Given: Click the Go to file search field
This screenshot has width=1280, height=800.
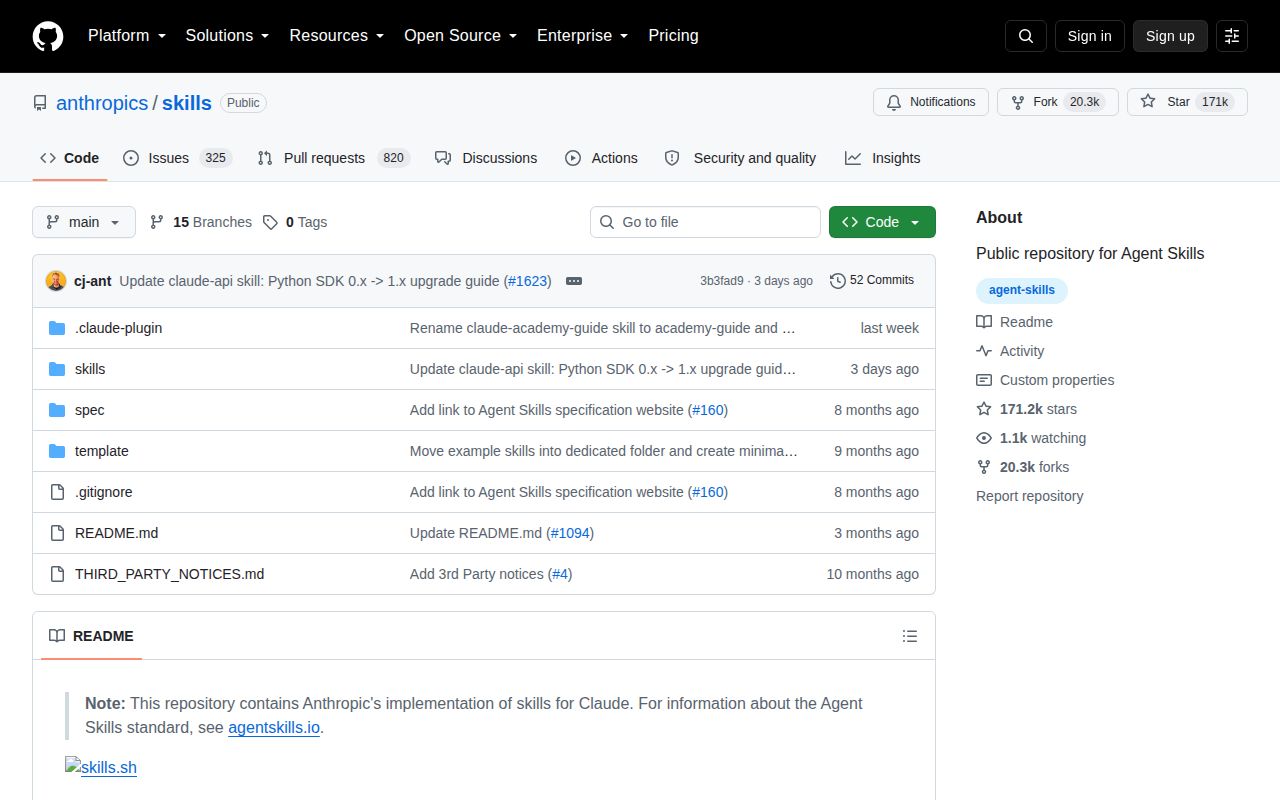Looking at the screenshot, I should tap(705, 222).
